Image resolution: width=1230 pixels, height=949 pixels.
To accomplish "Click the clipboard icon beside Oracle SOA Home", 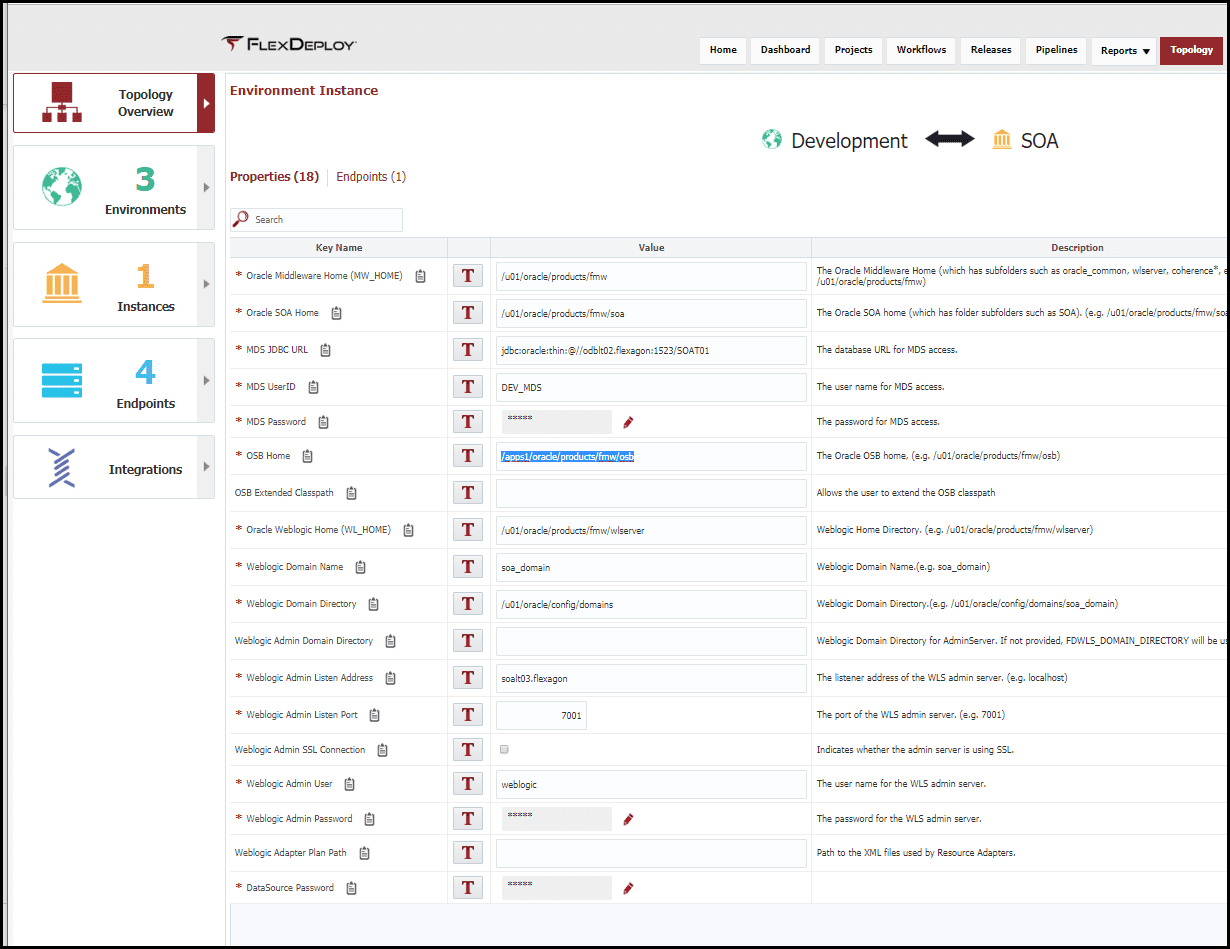I will (x=336, y=313).
